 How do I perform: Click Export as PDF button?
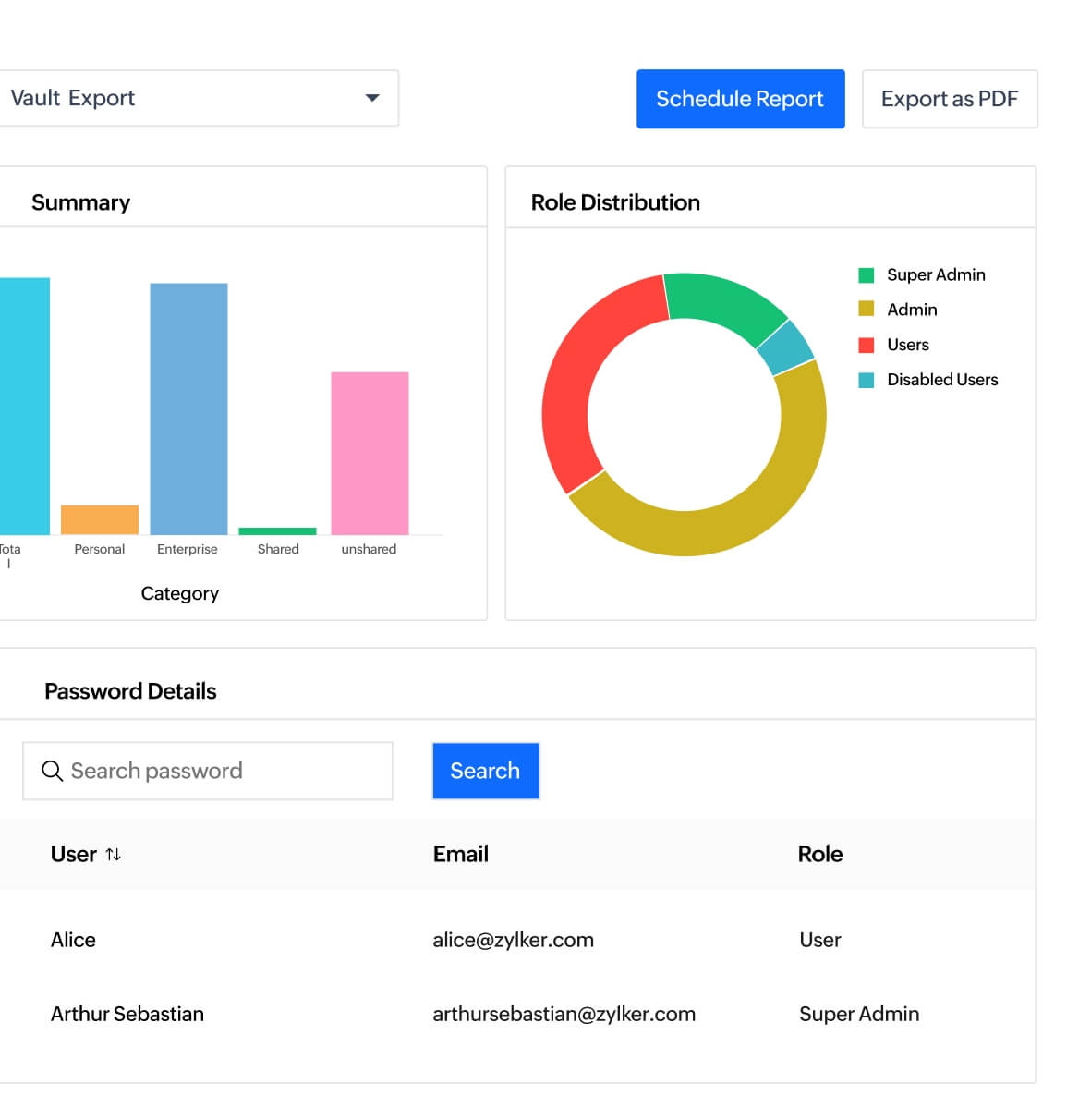click(x=949, y=99)
